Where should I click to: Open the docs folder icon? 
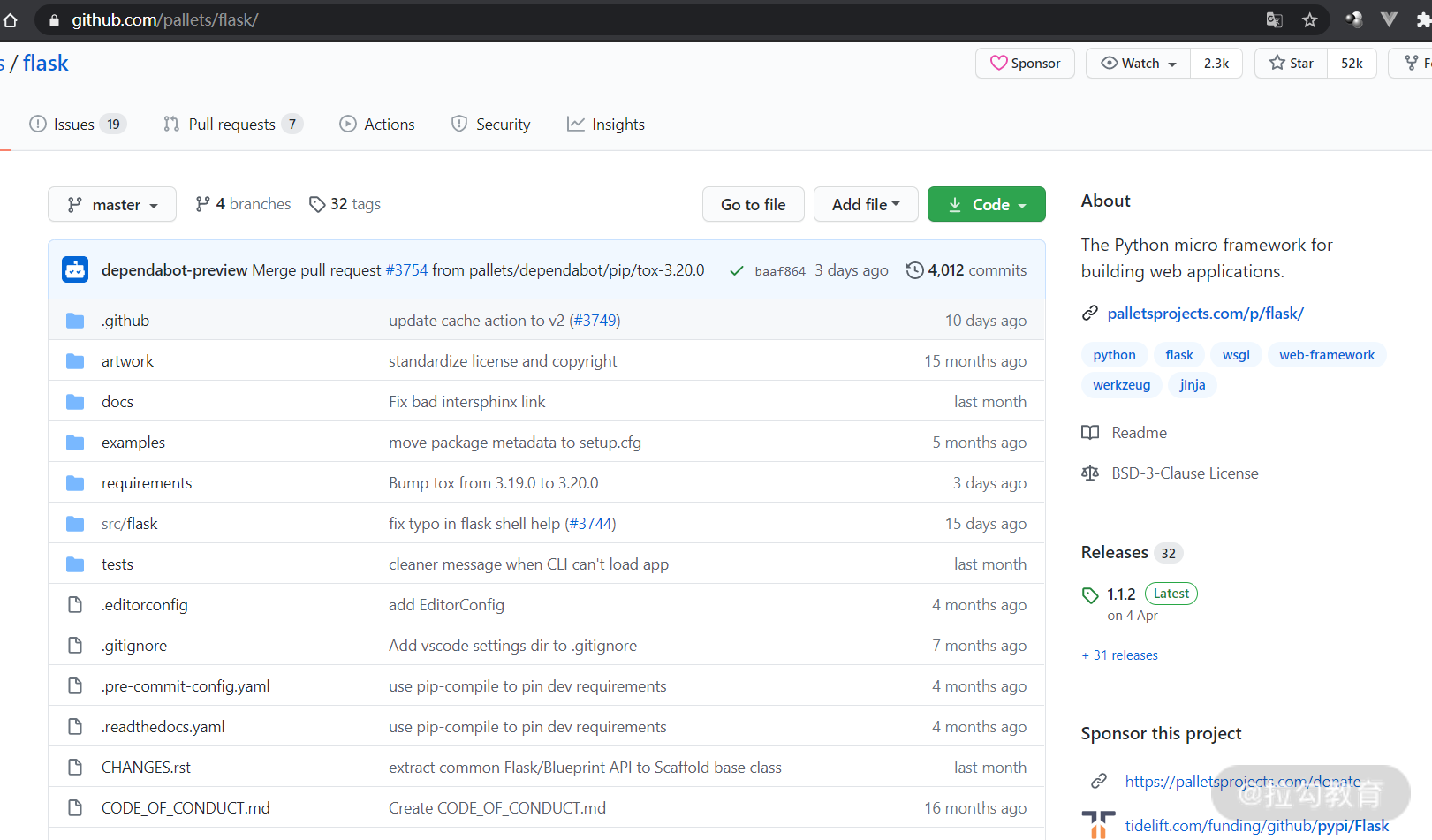[75, 401]
